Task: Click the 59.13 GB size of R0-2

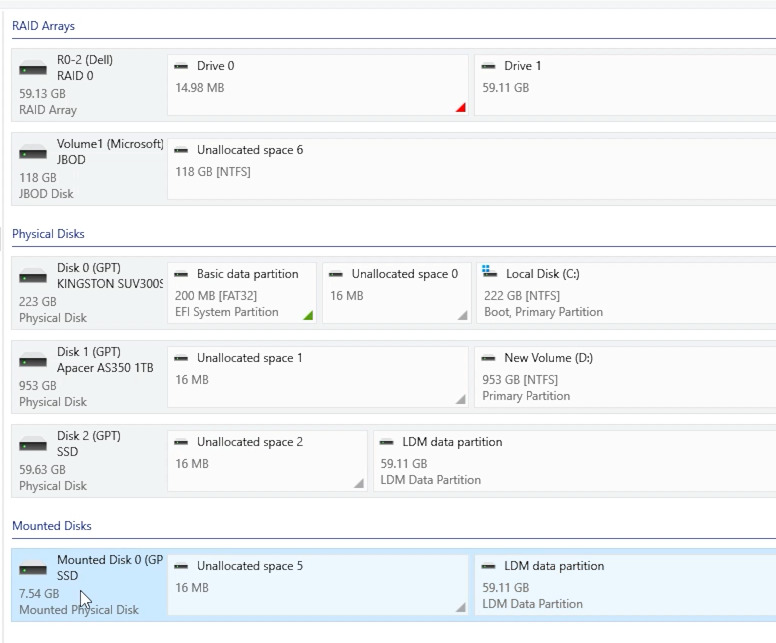Action: click(42, 94)
